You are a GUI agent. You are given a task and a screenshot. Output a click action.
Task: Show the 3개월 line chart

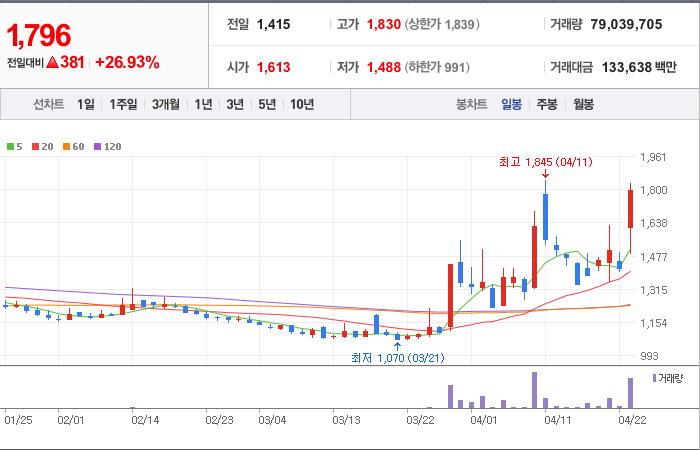click(x=166, y=104)
